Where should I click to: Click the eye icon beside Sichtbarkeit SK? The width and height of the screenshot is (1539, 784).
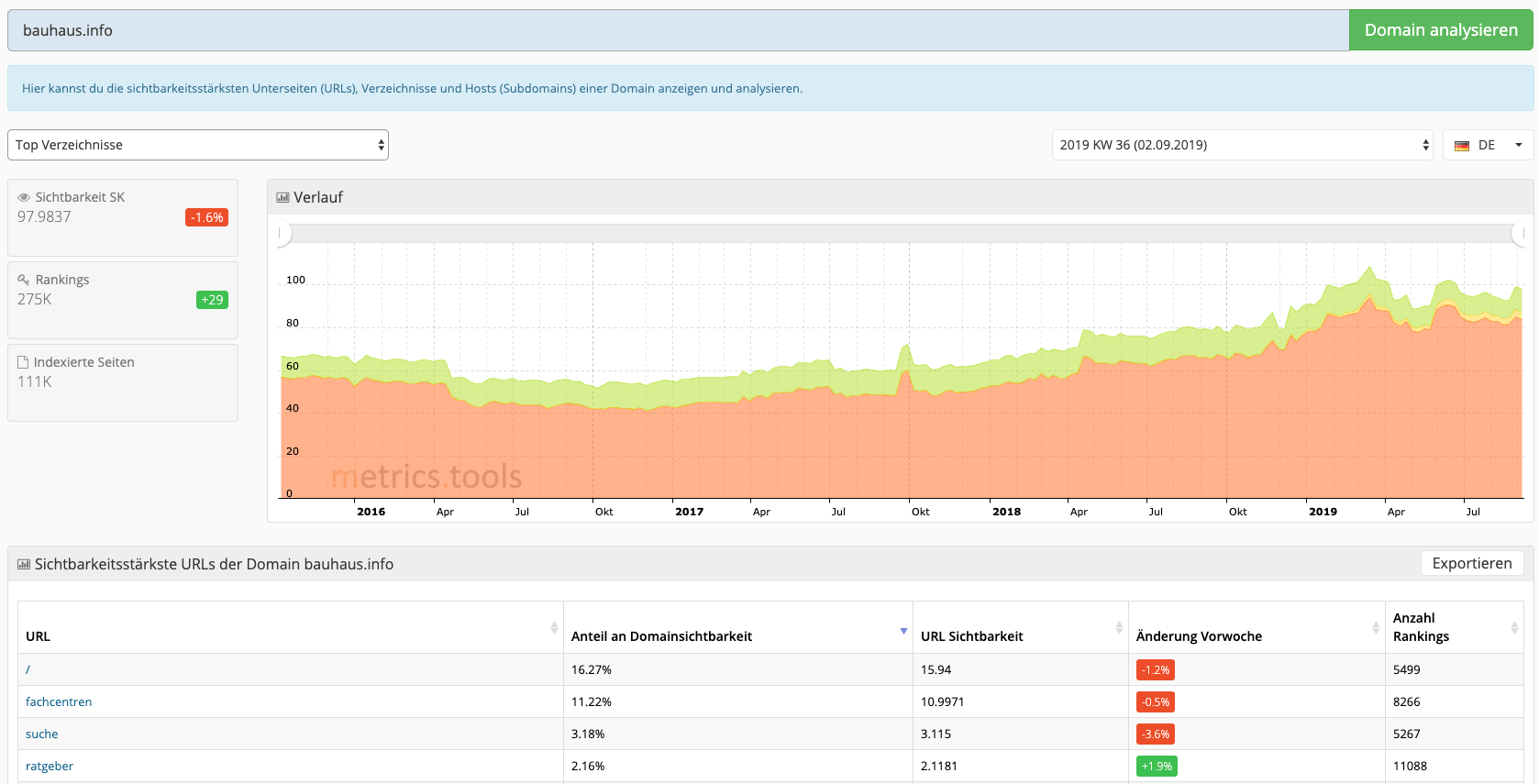coord(24,197)
